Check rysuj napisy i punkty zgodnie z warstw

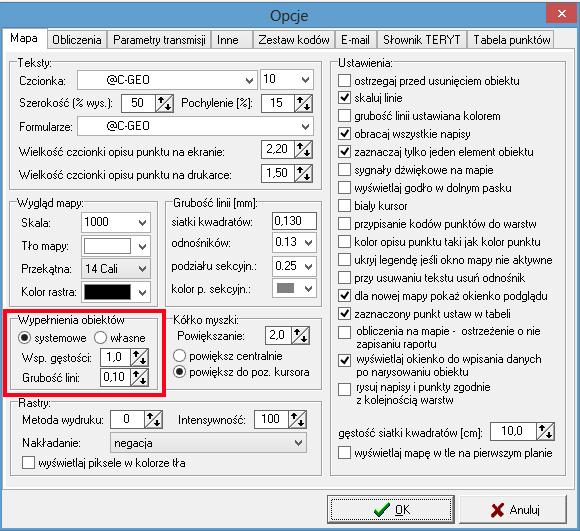[344, 389]
